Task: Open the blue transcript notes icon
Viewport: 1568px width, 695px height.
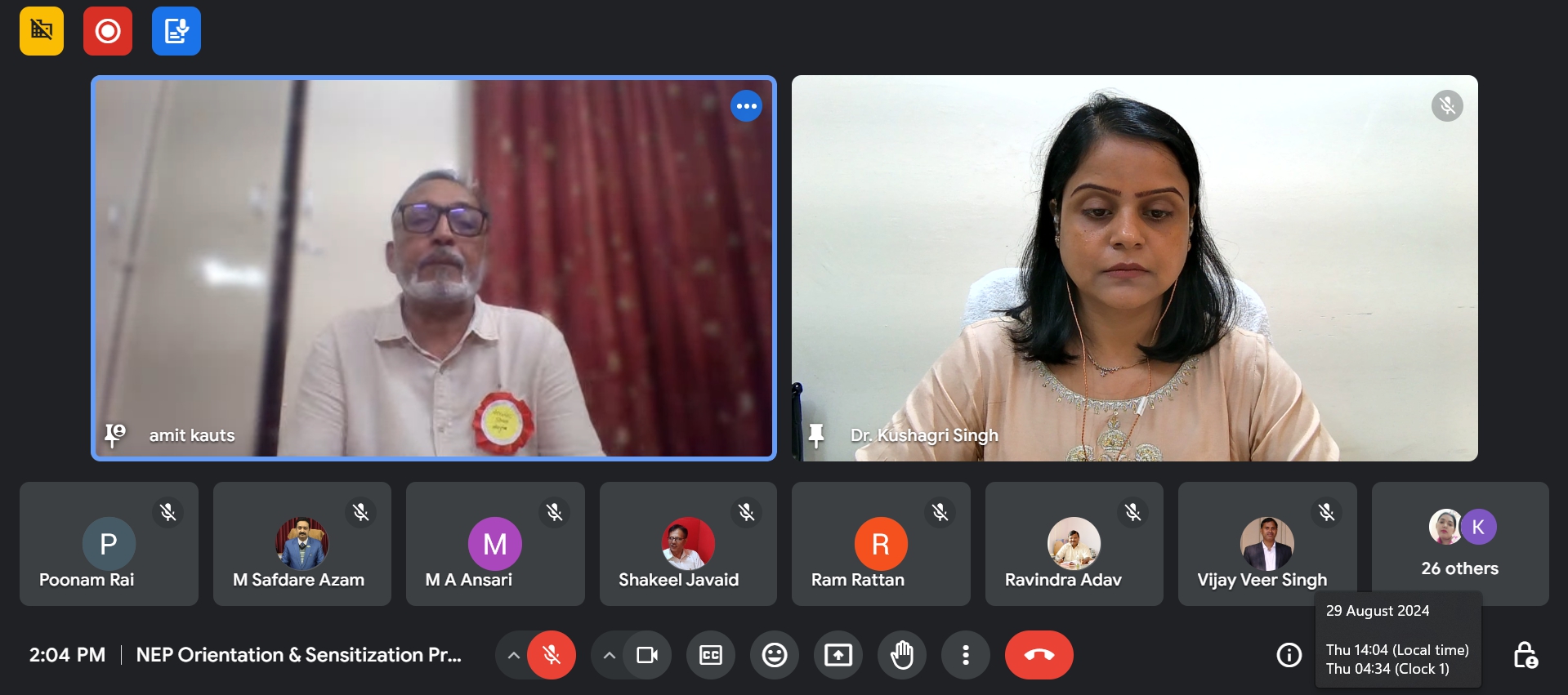Action: (176, 31)
